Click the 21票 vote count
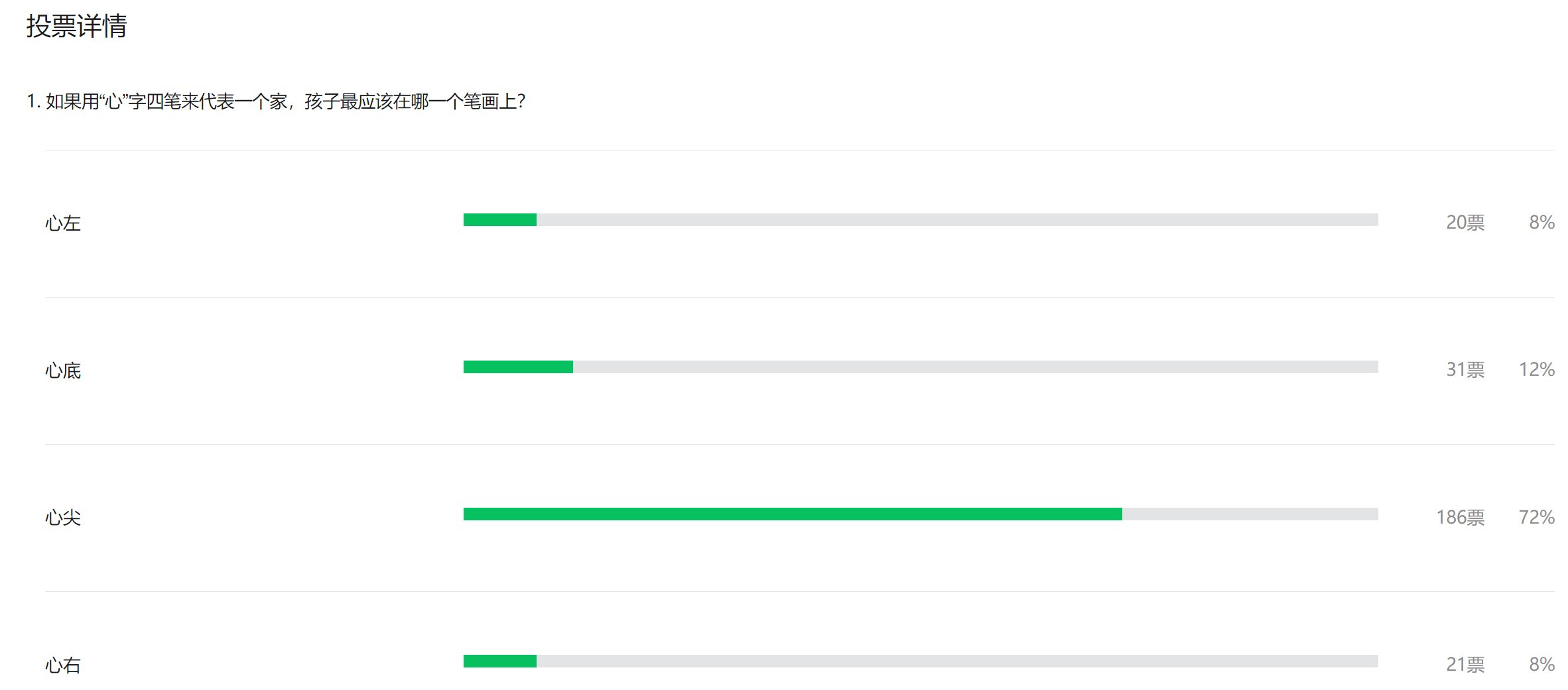The height and width of the screenshot is (690, 1568). [x=1465, y=664]
